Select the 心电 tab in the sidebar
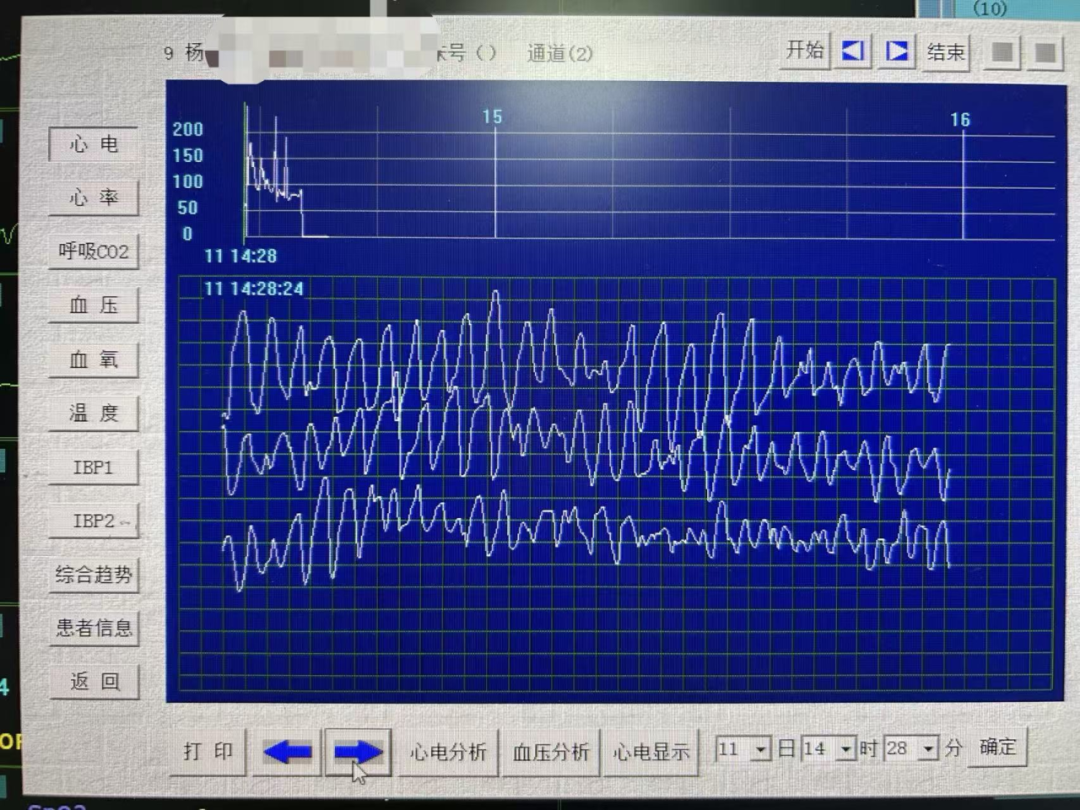 pyautogui.click(x=94, y=145)
